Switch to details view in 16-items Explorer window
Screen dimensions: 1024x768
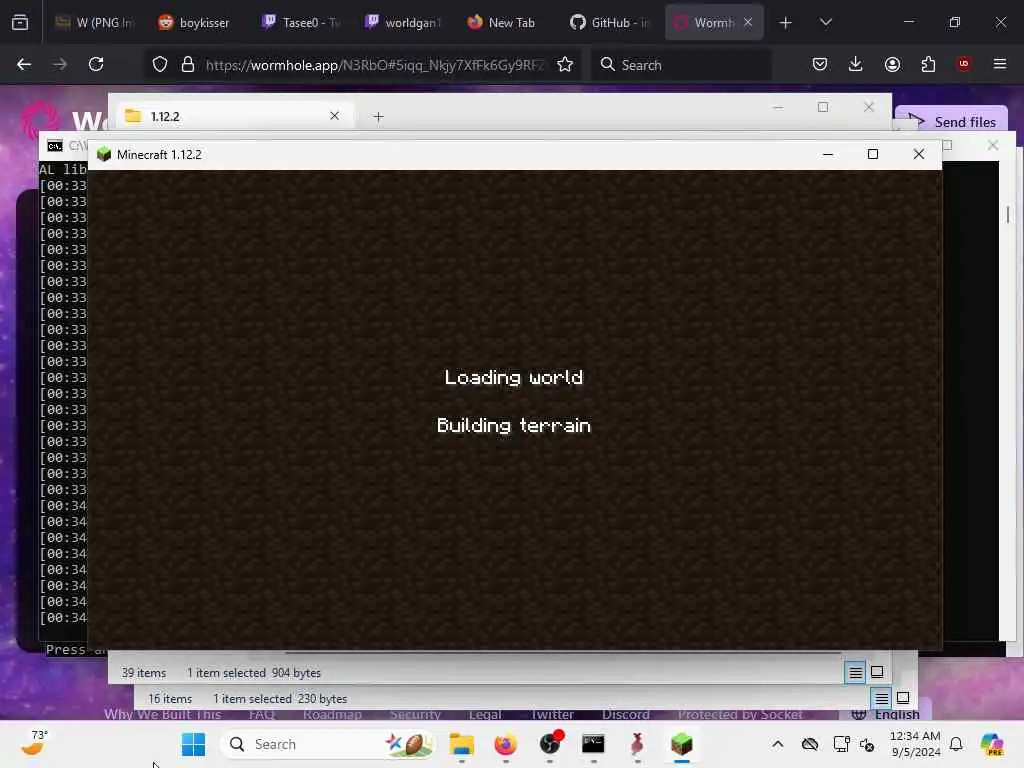click(881, 699)
